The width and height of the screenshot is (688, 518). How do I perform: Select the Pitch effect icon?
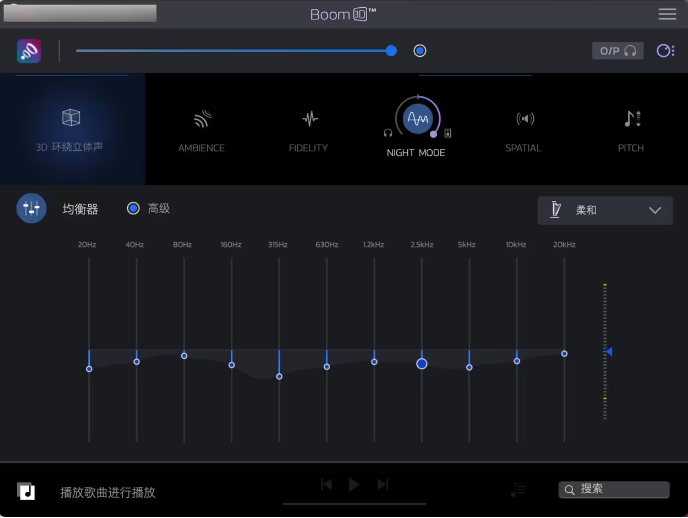(631, 119)
